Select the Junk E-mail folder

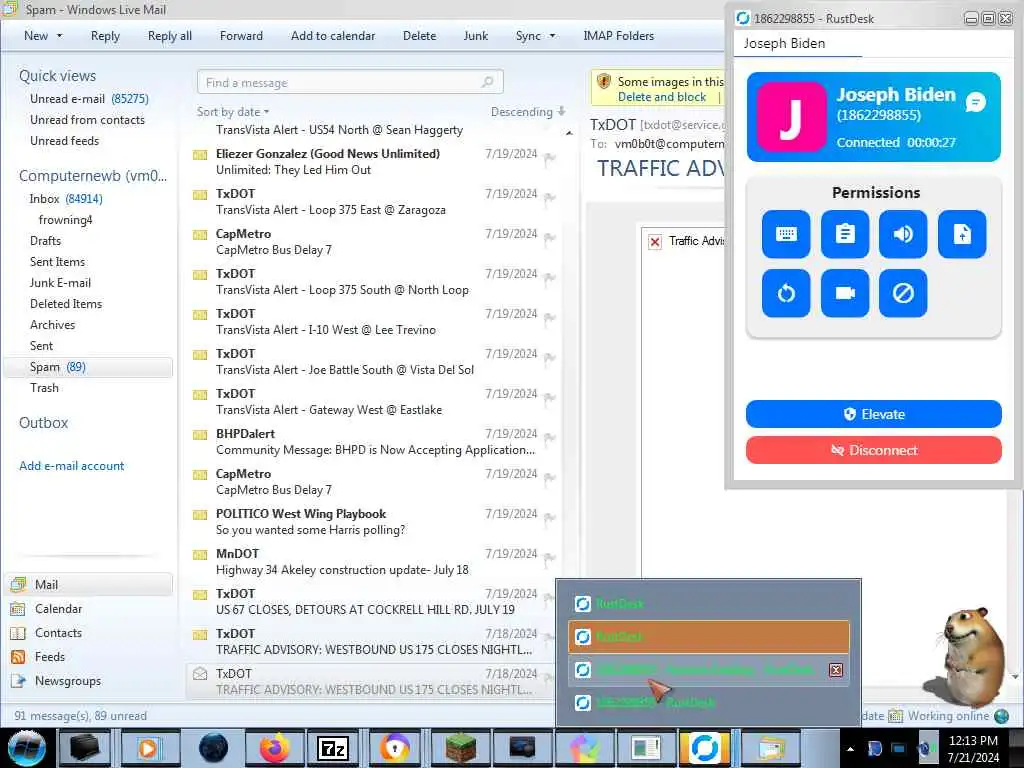60,283
